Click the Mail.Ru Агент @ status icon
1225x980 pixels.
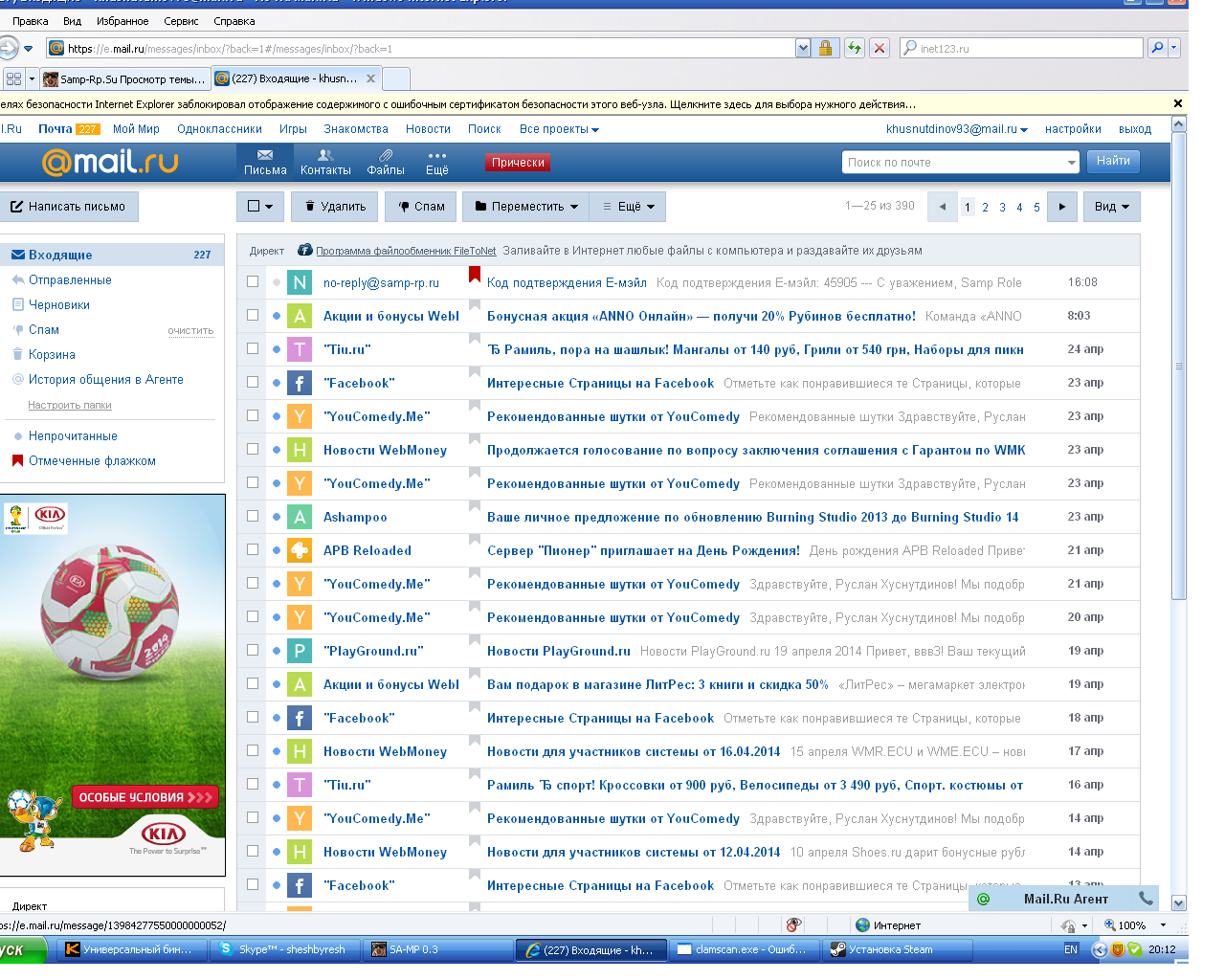coord(983,899)
